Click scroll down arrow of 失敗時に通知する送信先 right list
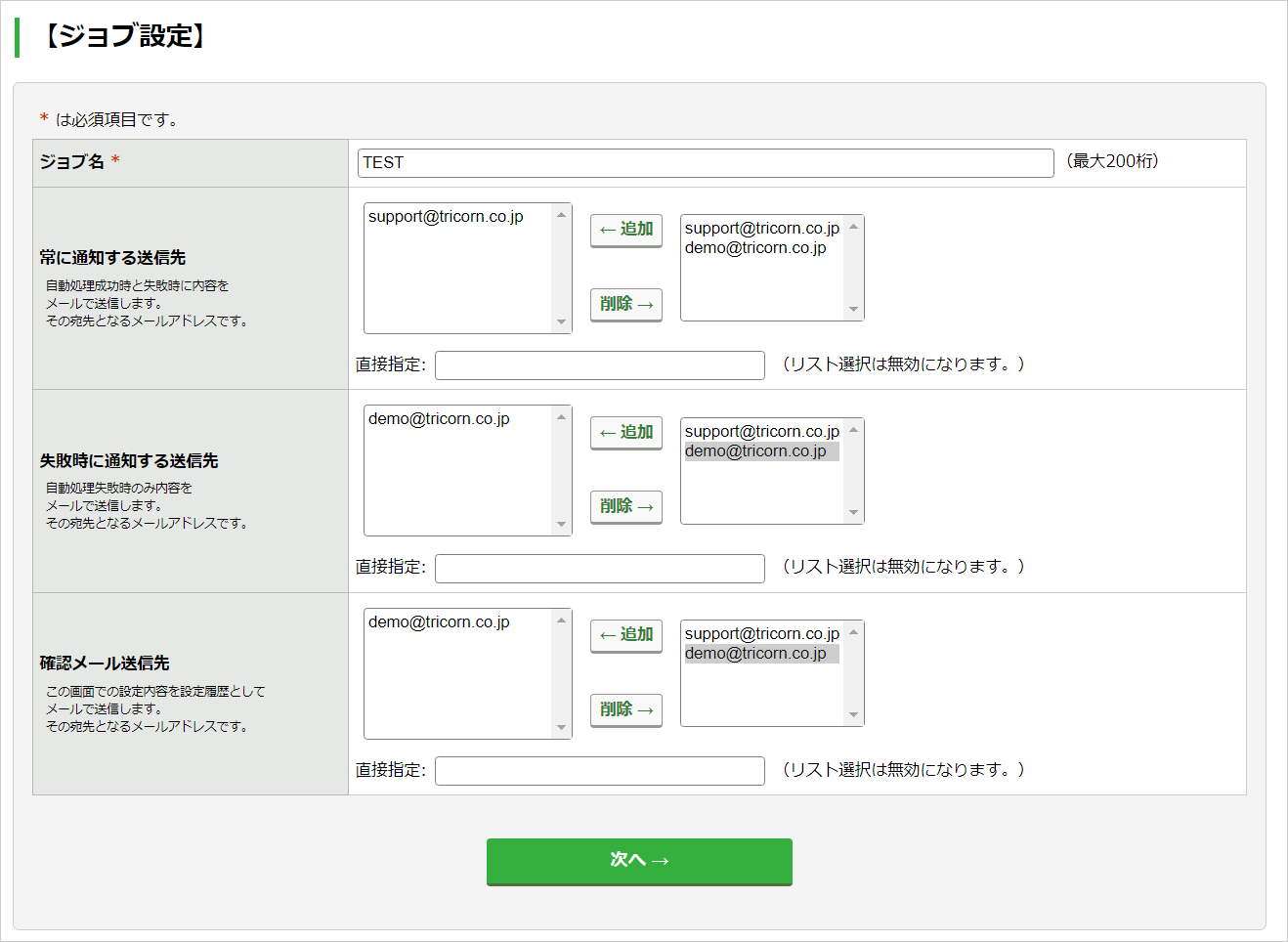Viewport: 1288px width, 942px height. click(853, 513)
